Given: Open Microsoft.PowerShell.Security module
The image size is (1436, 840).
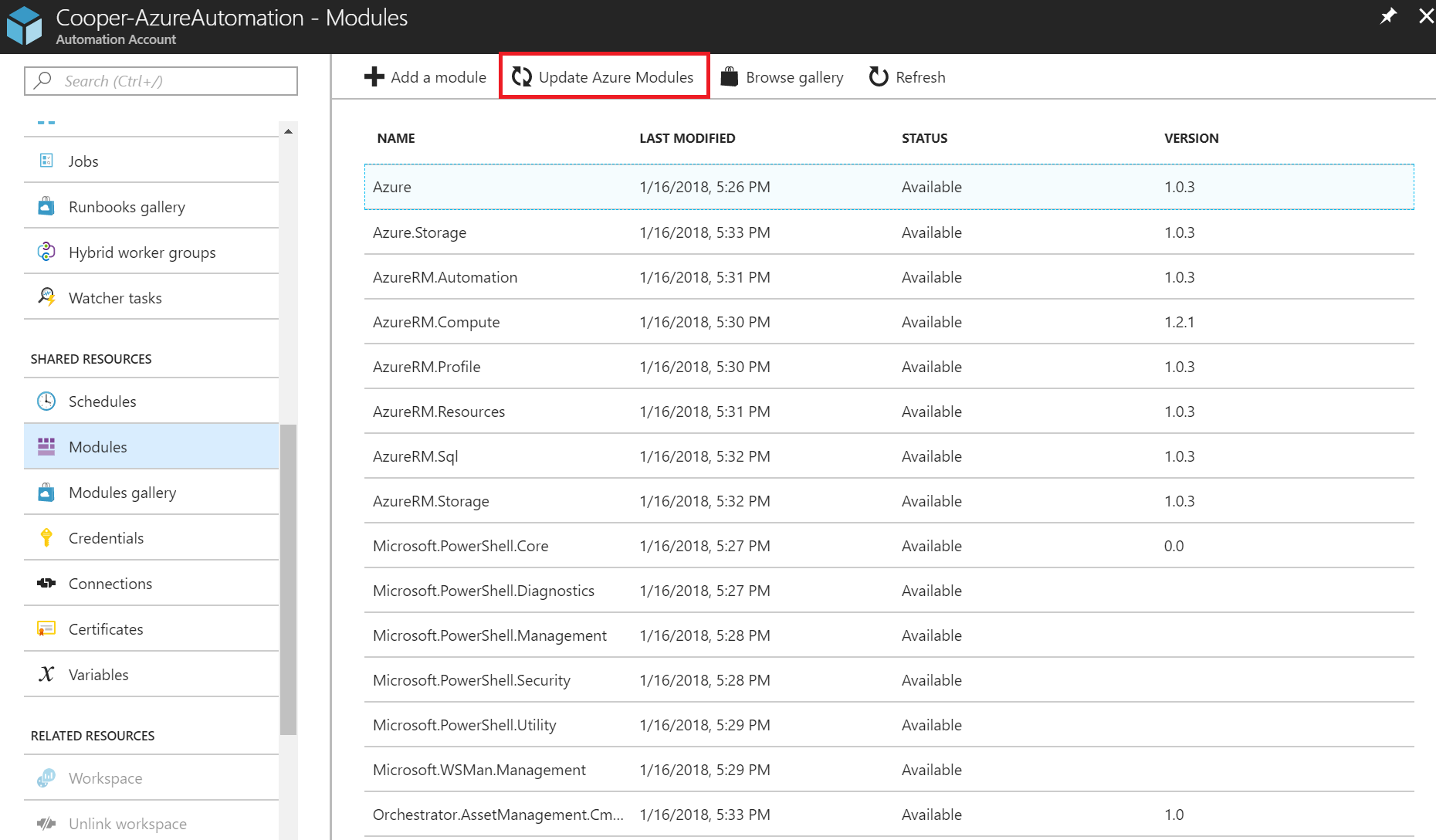Looking at the screenshot, I should (x=889, y=679).
